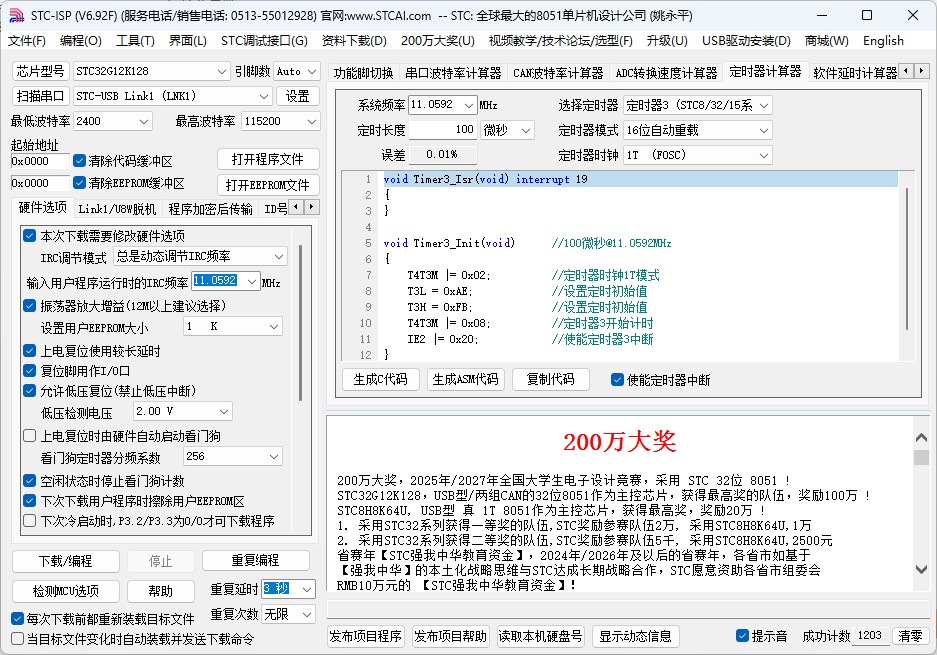Click 清零 button next to success count
This screenshot has height=655, width=937.
coord(910,636)
